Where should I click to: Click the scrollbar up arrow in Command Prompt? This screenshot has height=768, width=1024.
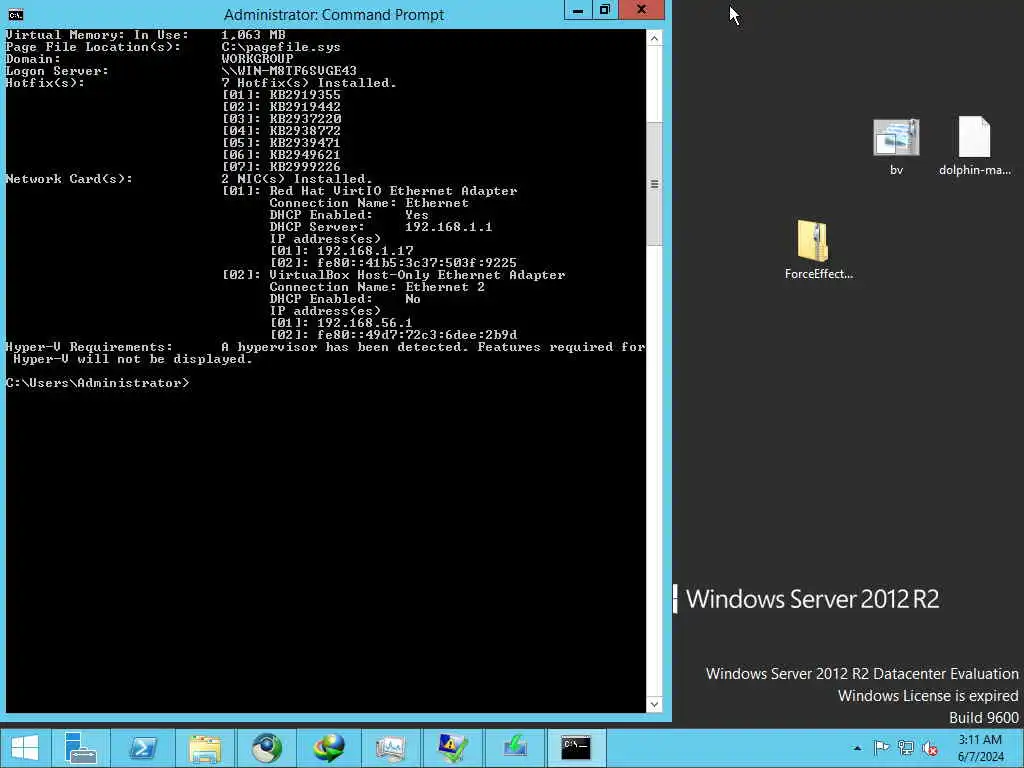[x=654, y=39]
